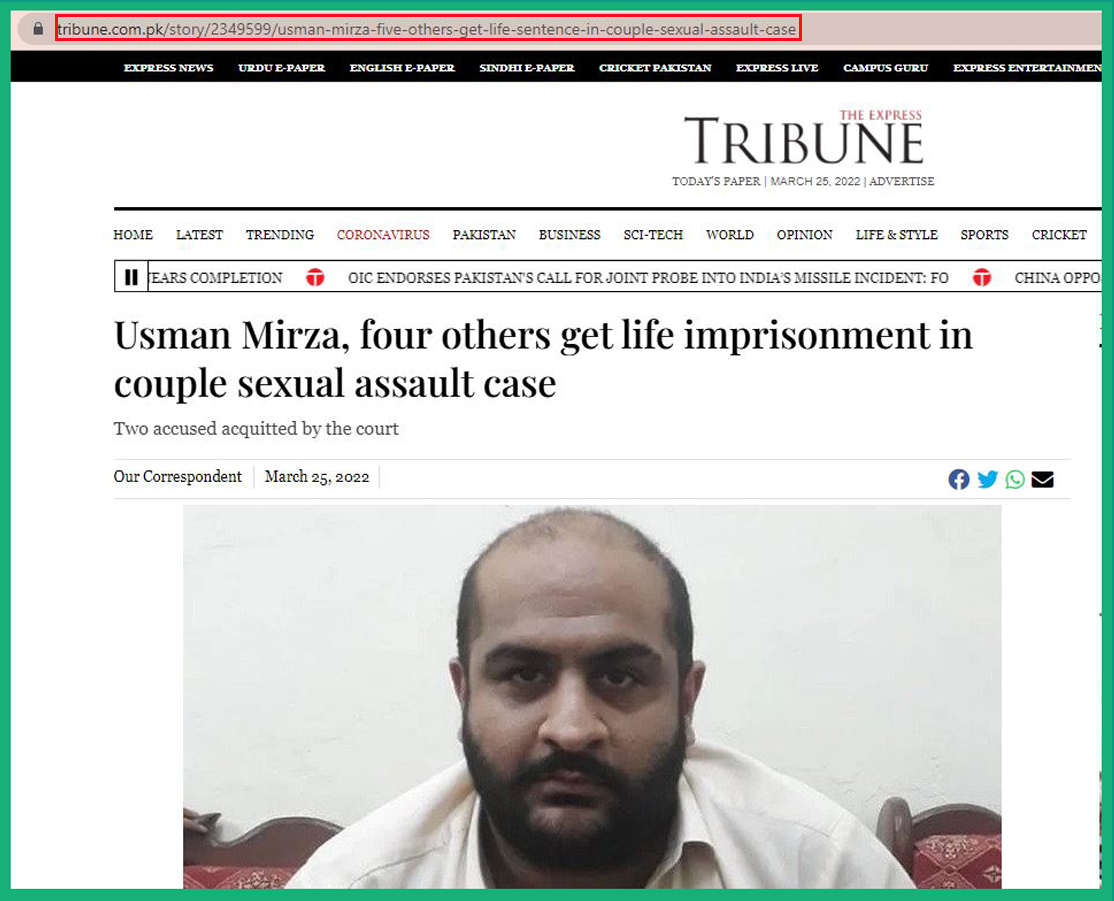Click the Express Tribune logo
1114x901 pixels.
804,138
